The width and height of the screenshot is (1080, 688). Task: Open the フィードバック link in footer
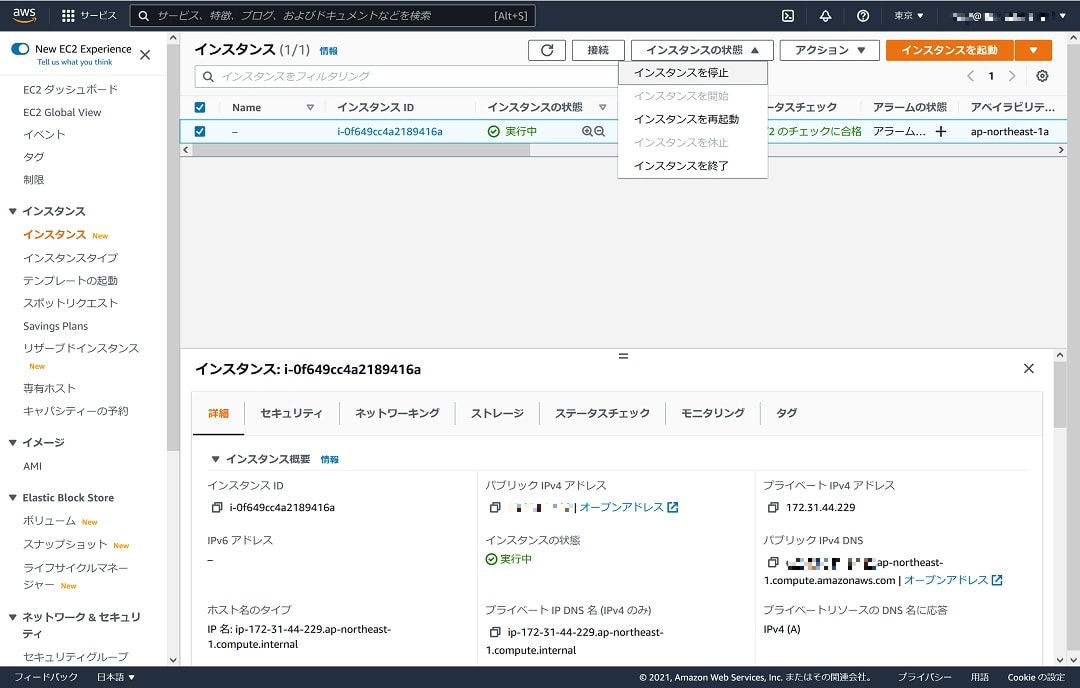coord(45,677)
